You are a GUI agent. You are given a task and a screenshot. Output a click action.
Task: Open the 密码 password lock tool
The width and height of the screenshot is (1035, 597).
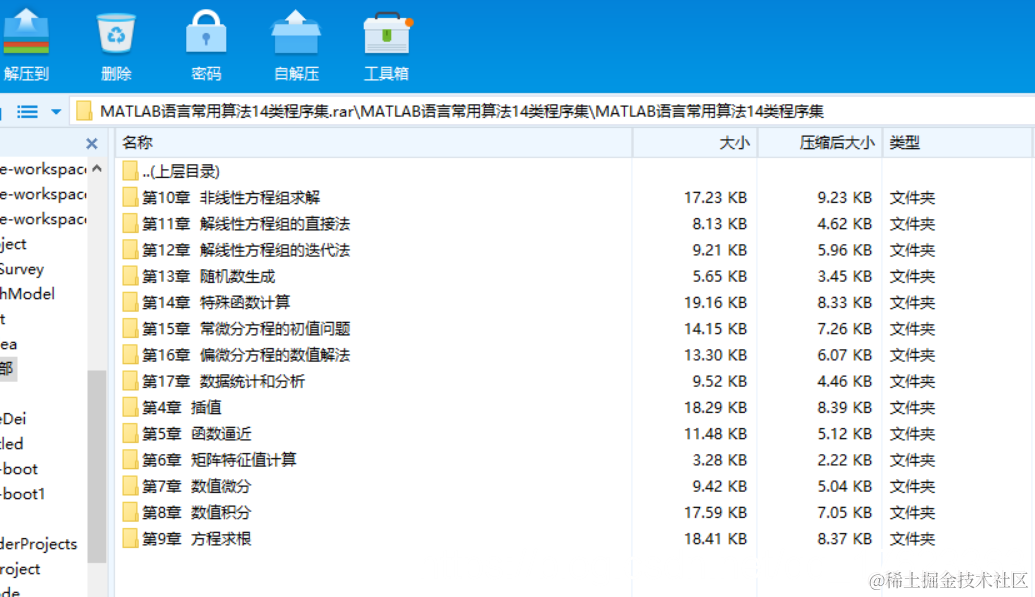[206, 31]
